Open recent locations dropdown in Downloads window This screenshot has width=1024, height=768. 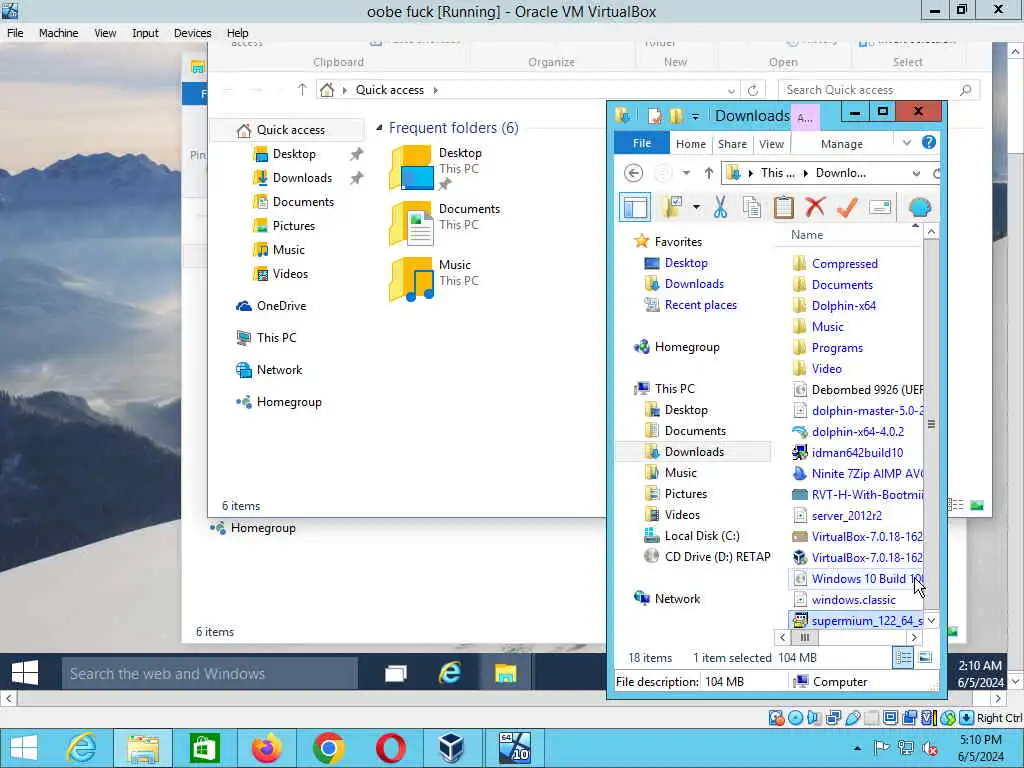point(686,173)
